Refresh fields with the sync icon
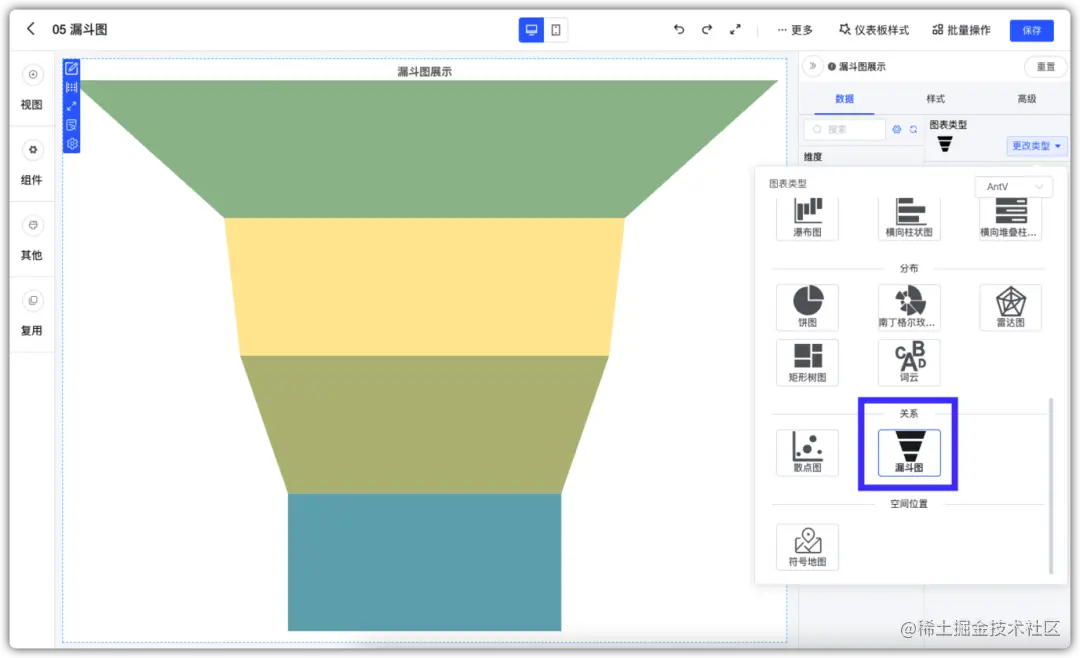 913,129
